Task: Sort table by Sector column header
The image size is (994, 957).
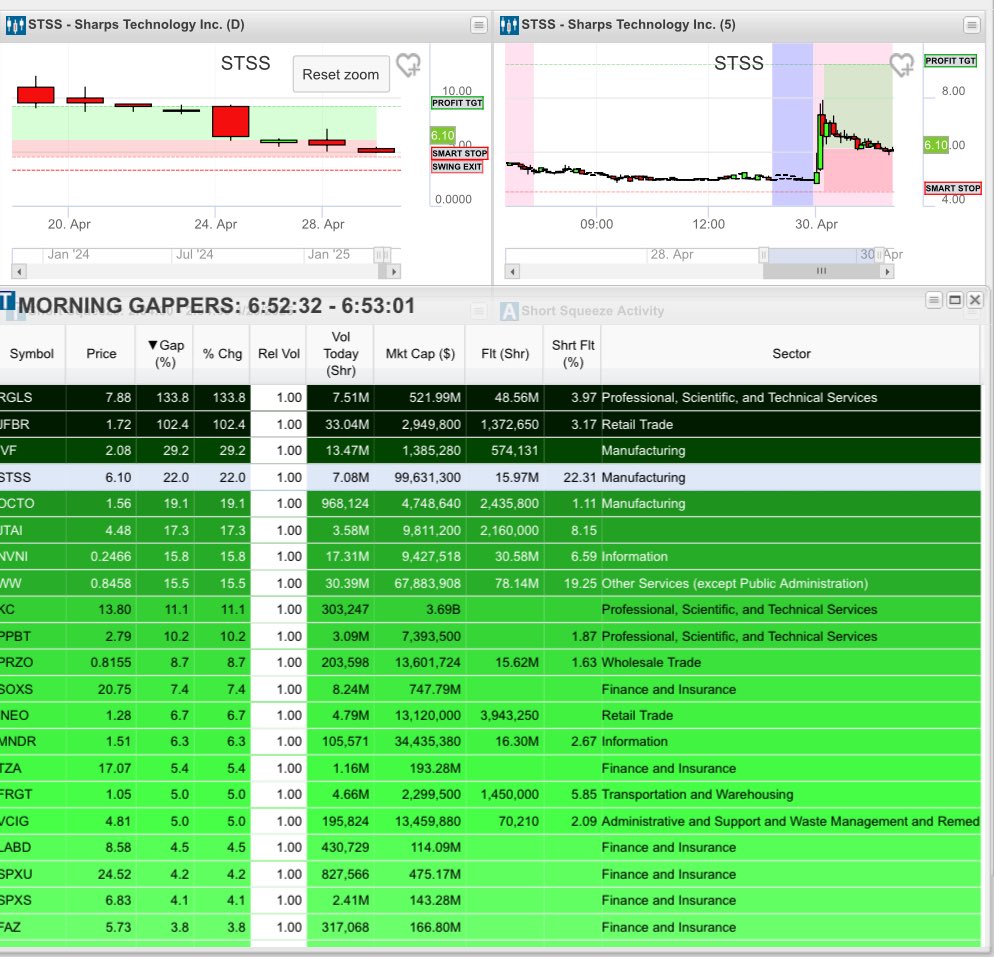Action: [x=791, y=354]
